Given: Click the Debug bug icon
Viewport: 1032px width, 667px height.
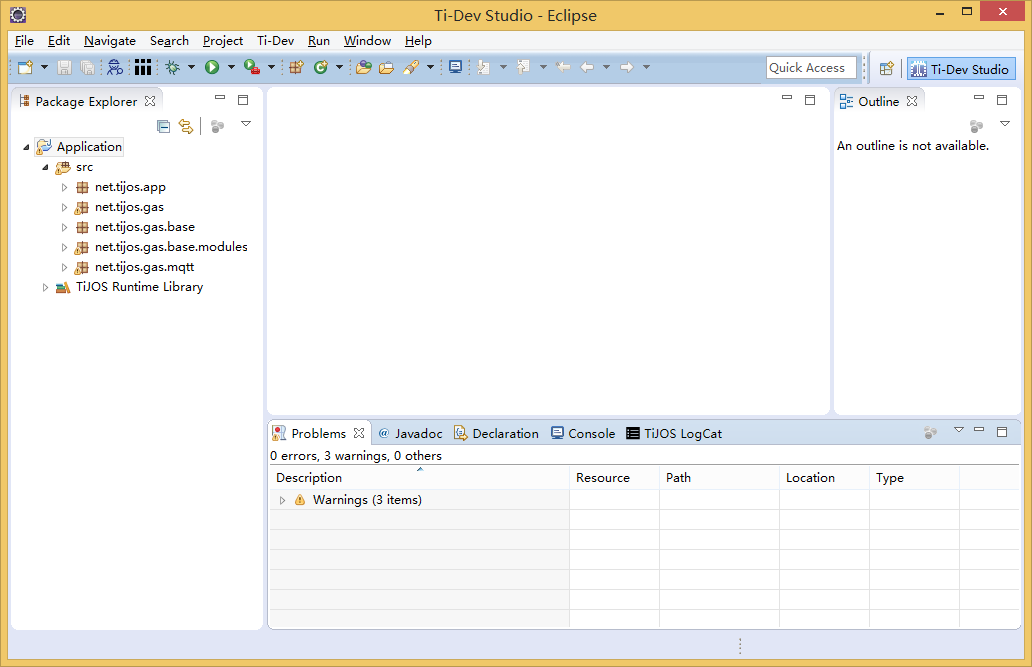Looking at the screenshot, I should pyautogui.click(x=172, y=67).
